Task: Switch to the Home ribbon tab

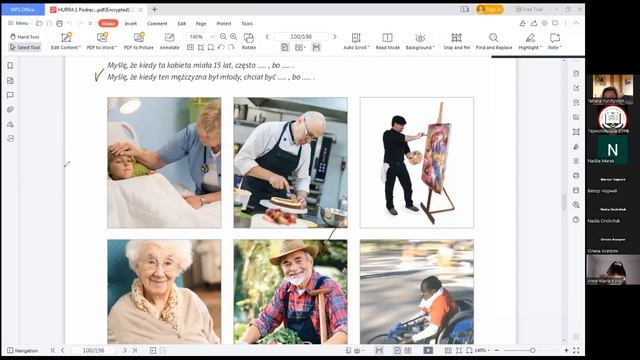Action: [108, 24]
